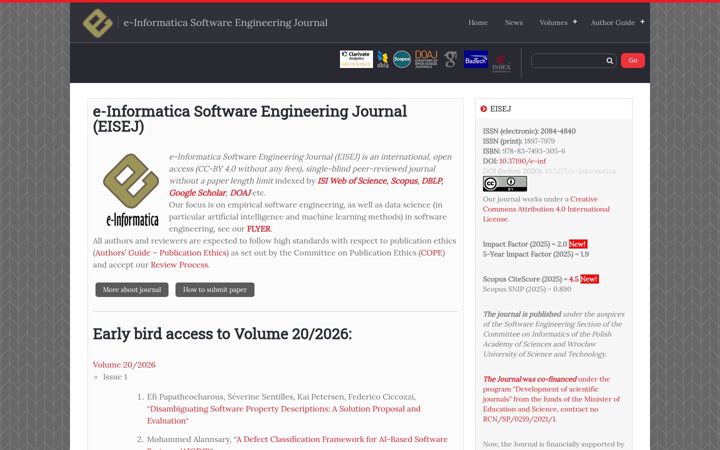Click the red arrow icon beside EISEJ heading
Image resolution: width=720 pixels, height=450 pixels.
(x=484, y=109)
